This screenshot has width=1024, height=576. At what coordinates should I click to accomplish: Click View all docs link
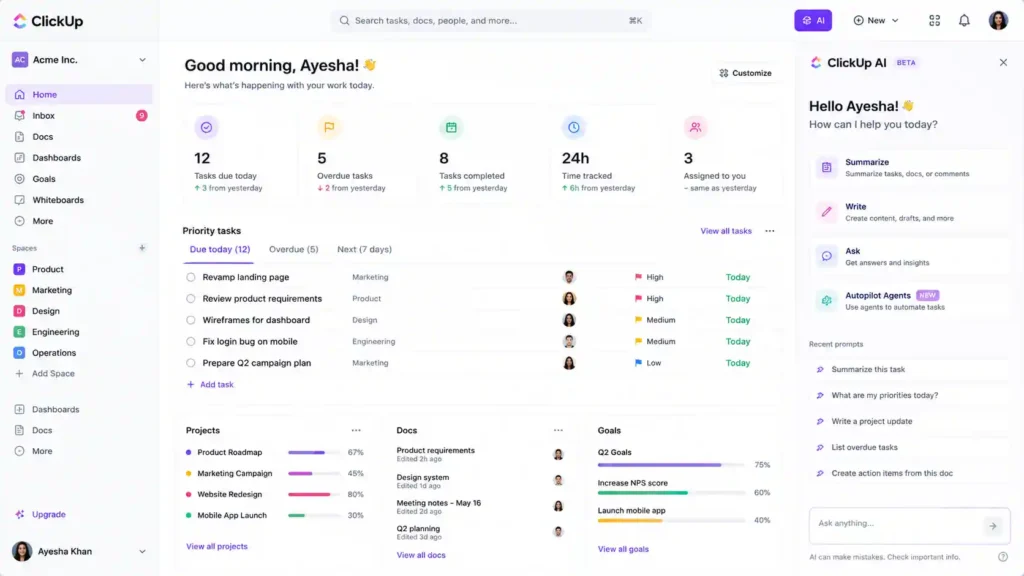pos(421,555)
